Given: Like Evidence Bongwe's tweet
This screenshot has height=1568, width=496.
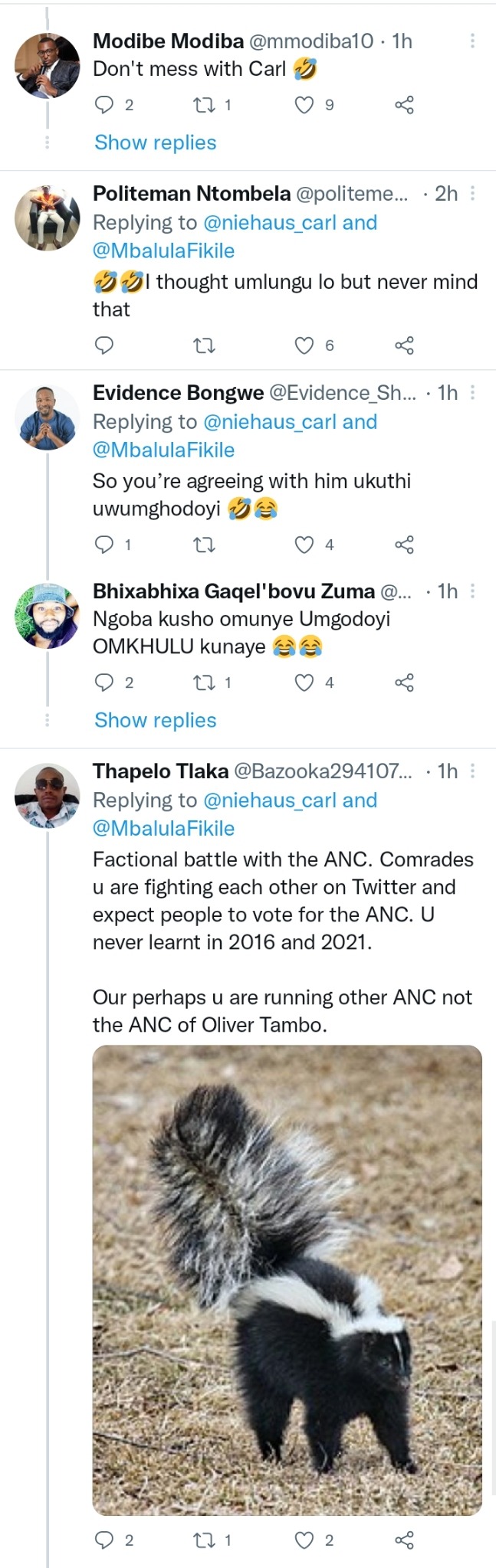Looking at the screenshot, I should (x=304, y=545).
